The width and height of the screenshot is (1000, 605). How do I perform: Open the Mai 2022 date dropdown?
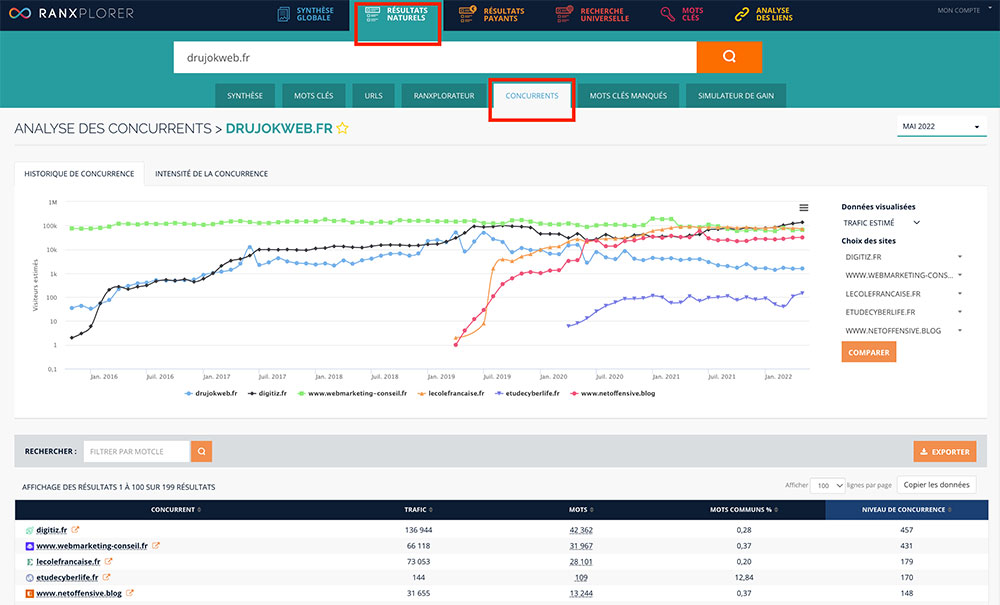coord(941,126)
